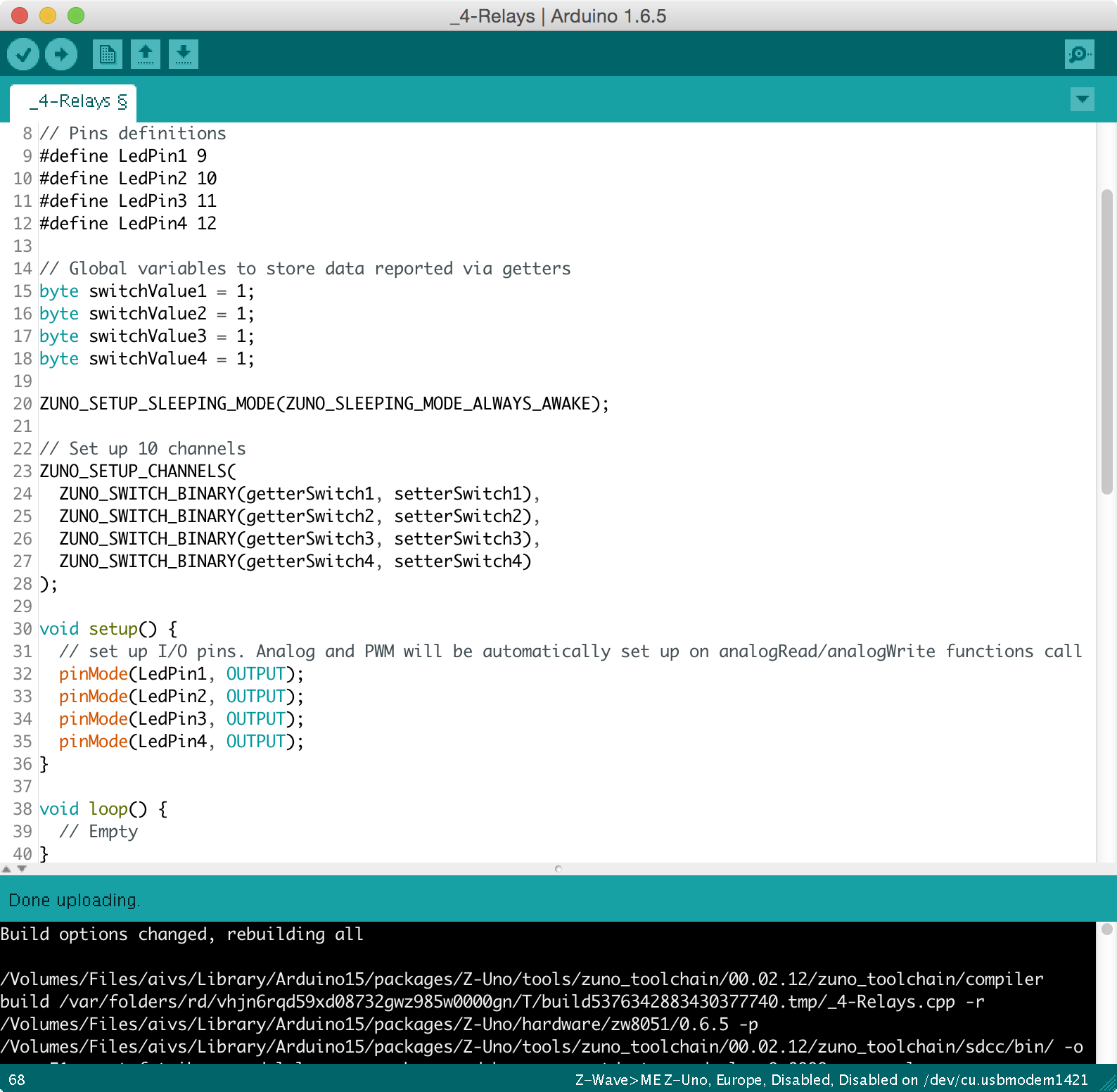Click the editor vertical scrollbar thumb

pyautogui.click(x=1106, y=342)
